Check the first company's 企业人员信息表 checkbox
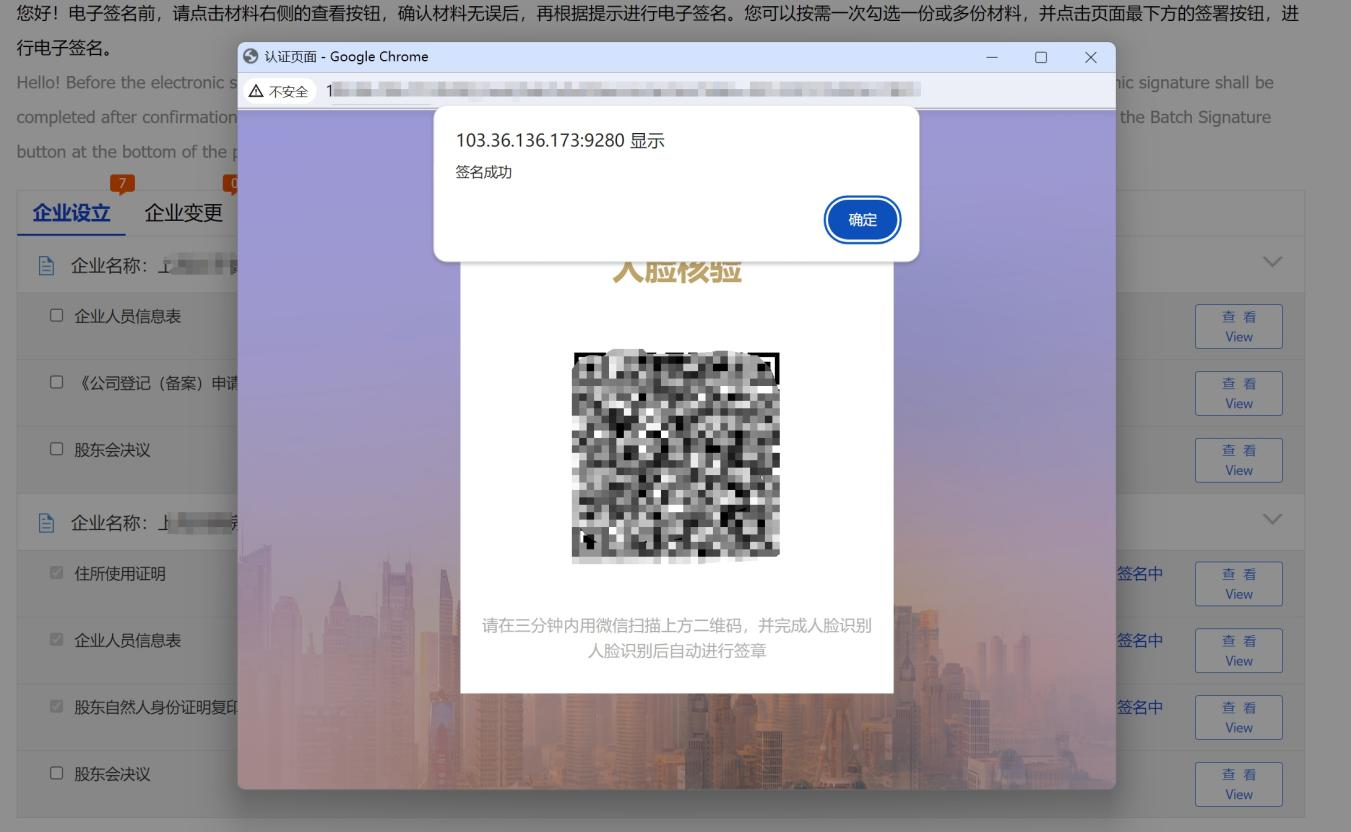 point(56,316)
